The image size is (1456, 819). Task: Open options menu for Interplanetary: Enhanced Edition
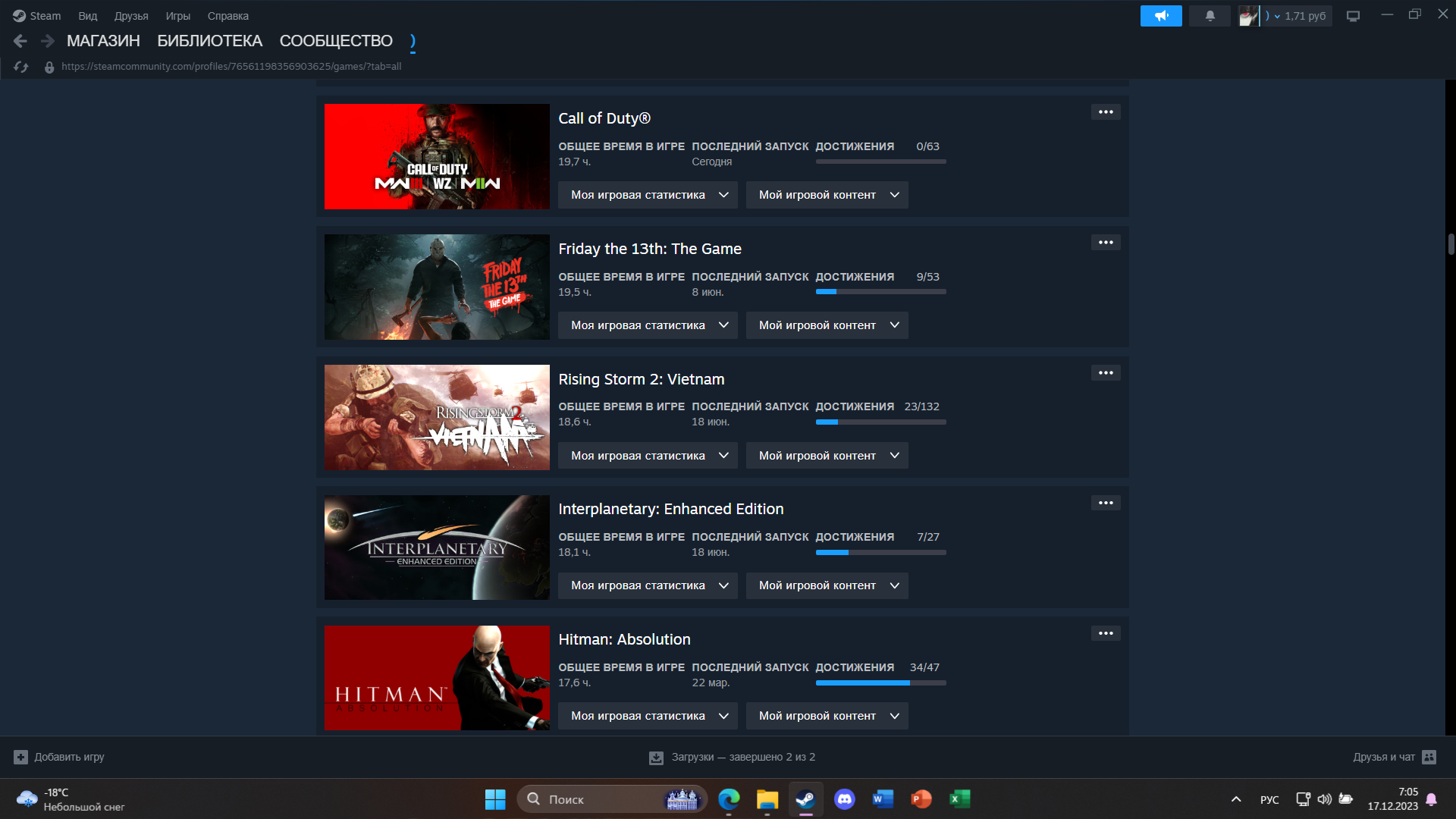click(x=1106, y=503)
